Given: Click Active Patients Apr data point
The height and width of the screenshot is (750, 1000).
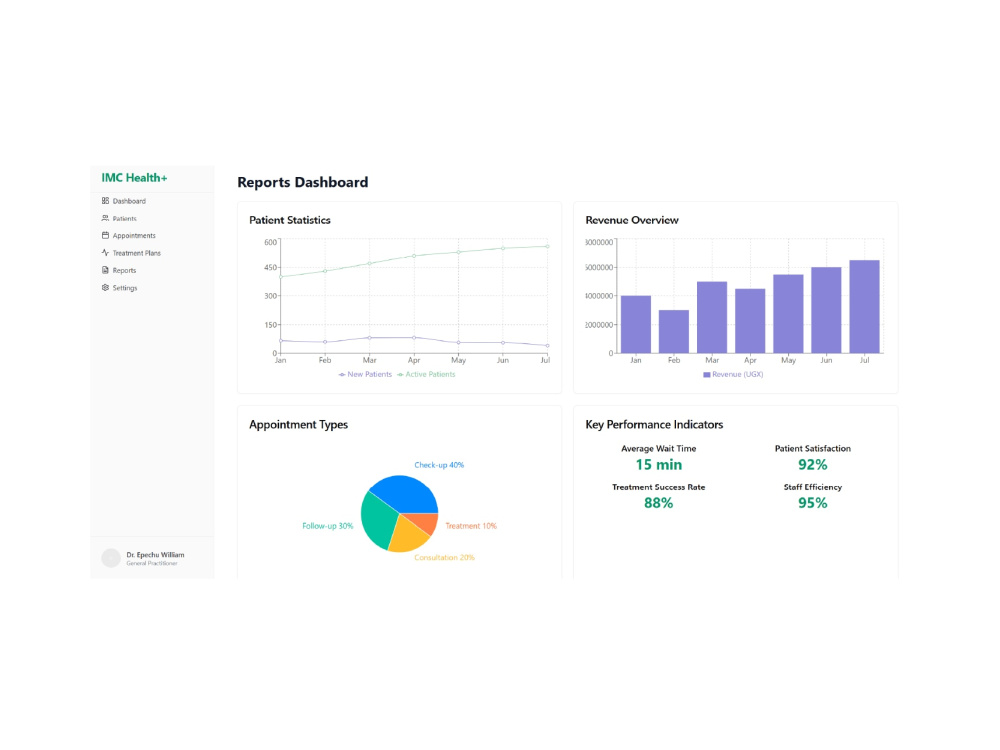Looking at the screenshot, I should tap(414, 256).
